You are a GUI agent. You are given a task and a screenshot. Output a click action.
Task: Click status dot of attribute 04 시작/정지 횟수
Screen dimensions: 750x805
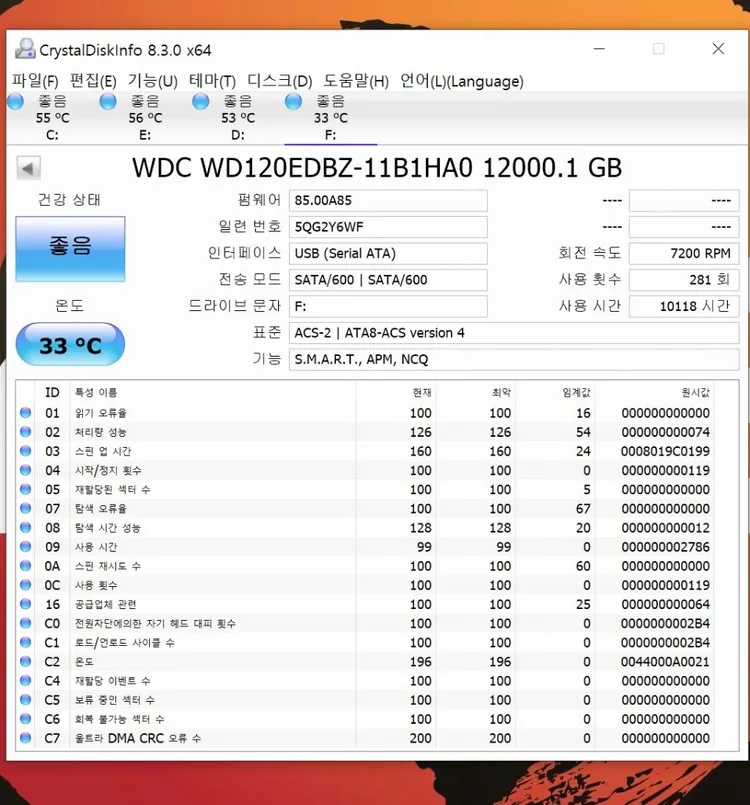click(25, 470)
